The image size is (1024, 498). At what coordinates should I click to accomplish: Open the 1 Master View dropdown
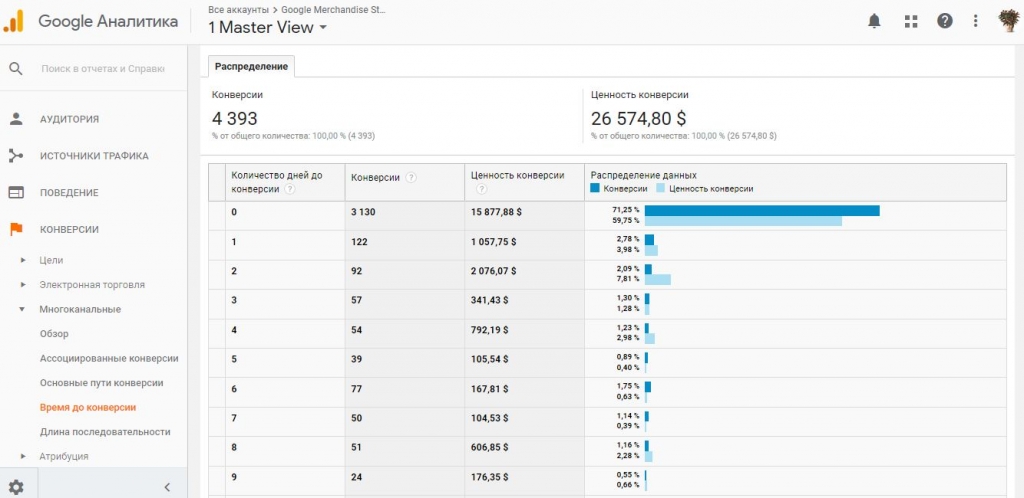[x=268, y=28]
